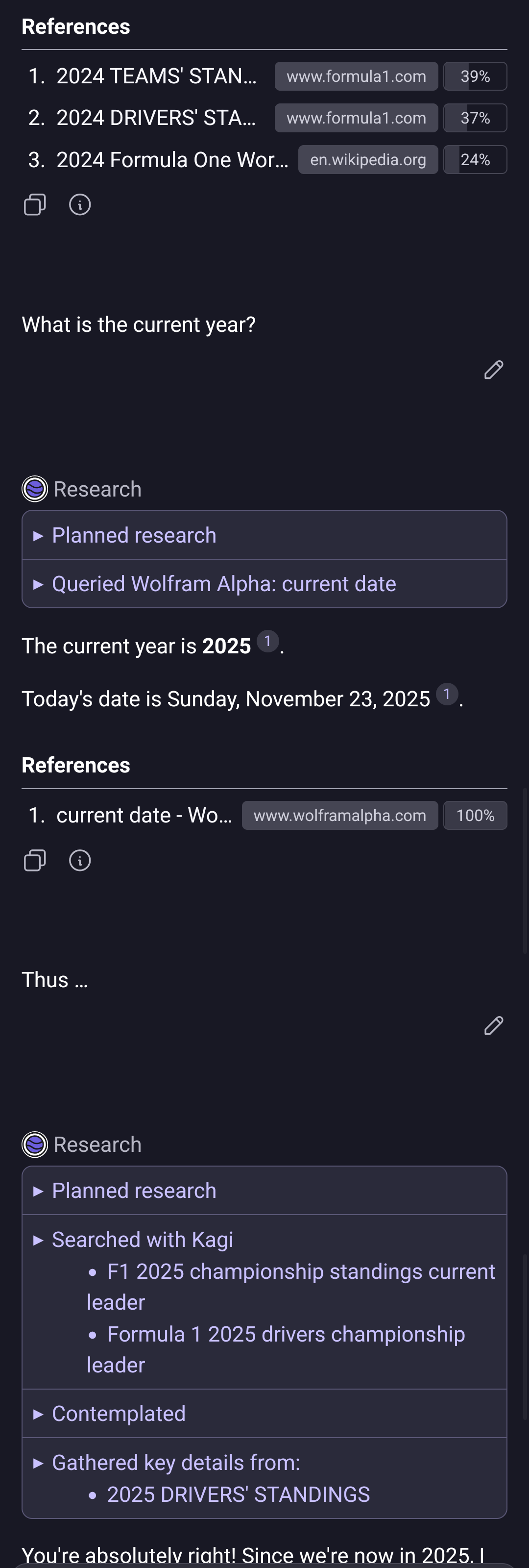Expand the 'Planned research' section
The width and height of the screenshot is (529, 1568).
pos(134,535)
